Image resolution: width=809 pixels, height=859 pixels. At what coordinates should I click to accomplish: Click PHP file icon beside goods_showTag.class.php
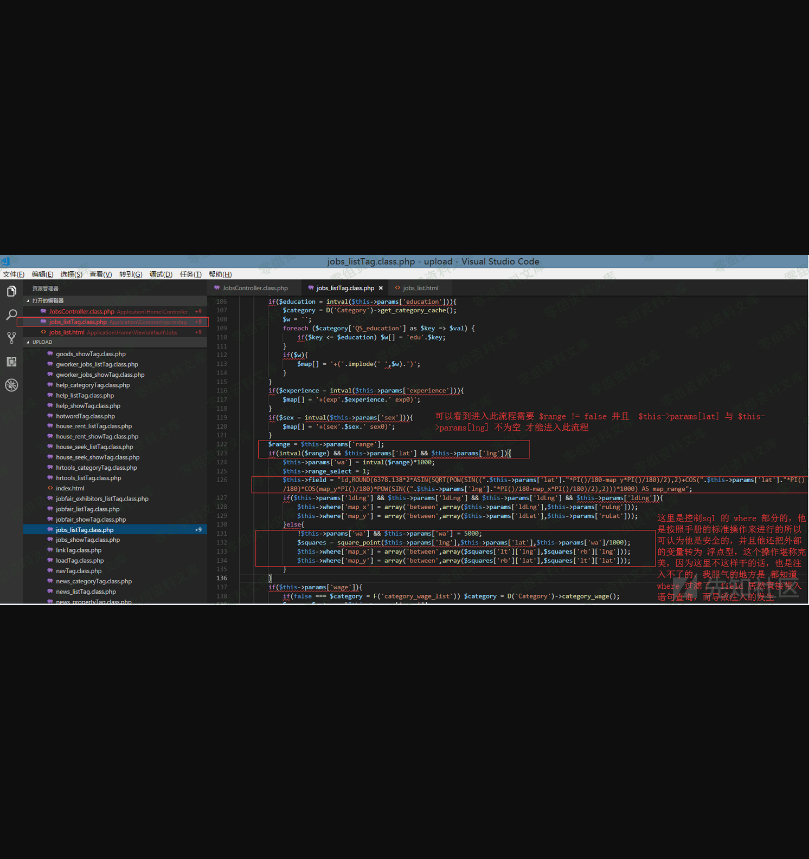49,354
